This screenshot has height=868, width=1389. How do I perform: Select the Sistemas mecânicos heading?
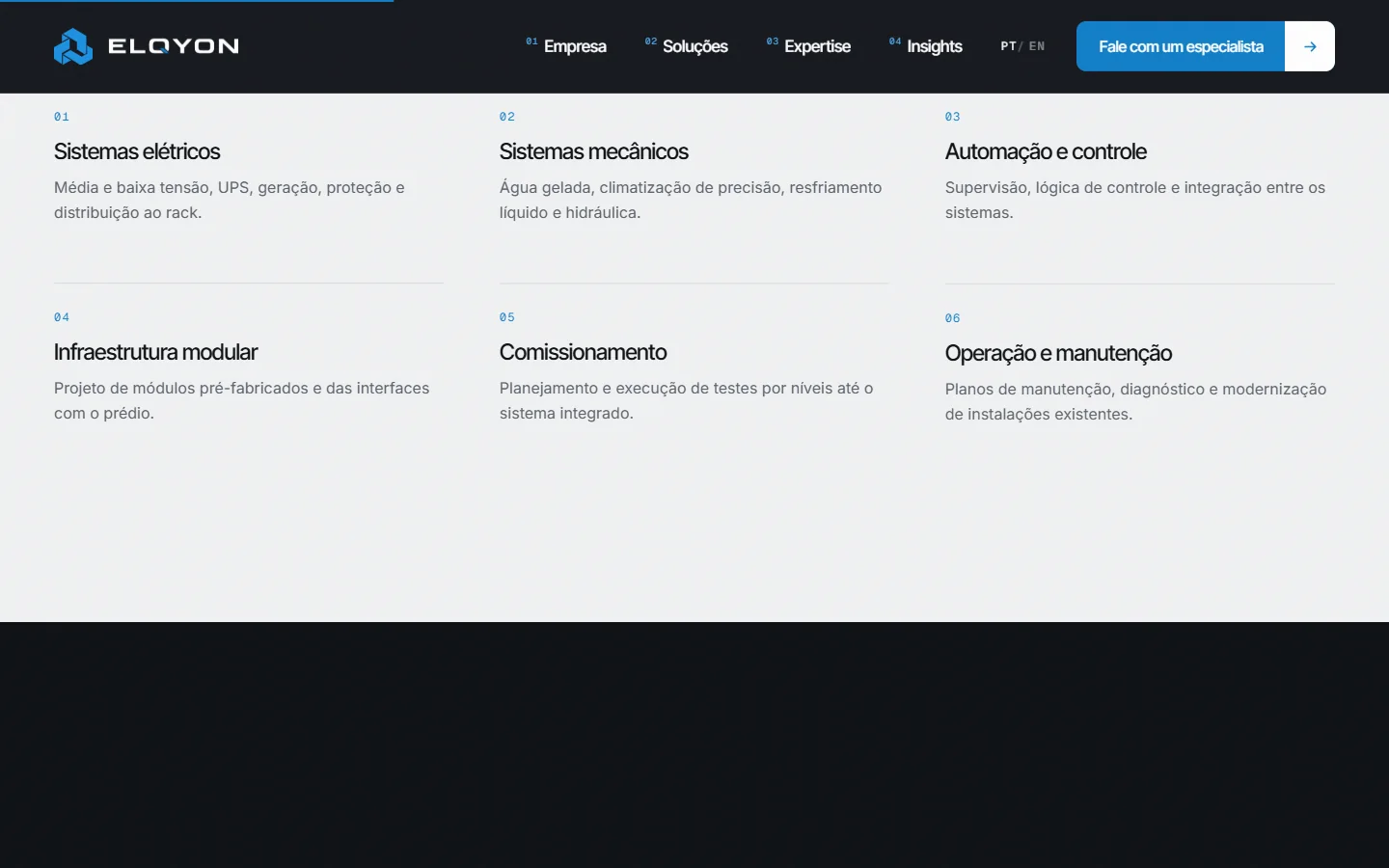[594, 151]
